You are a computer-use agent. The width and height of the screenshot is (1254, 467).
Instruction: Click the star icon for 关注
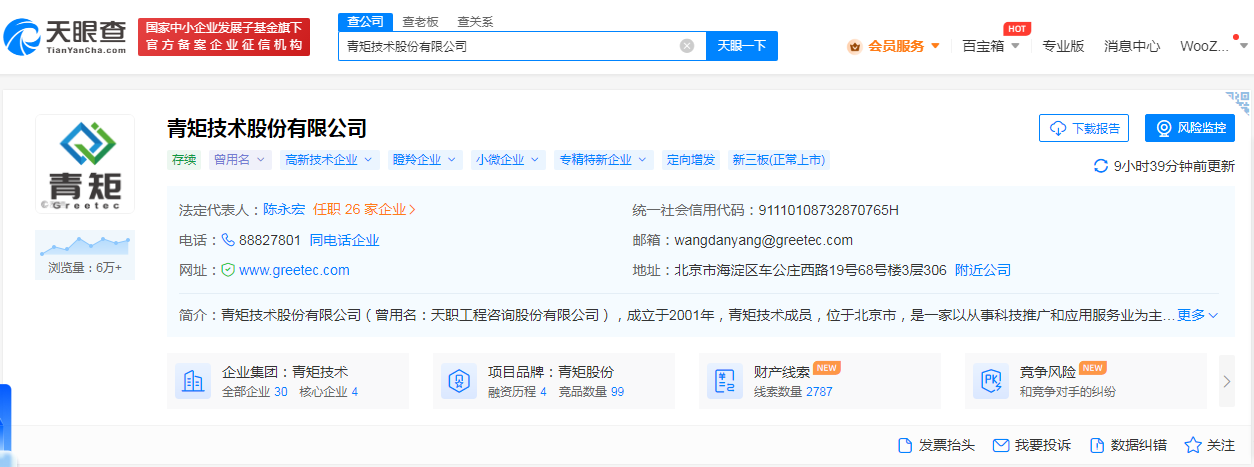(x=1193, y=445)
